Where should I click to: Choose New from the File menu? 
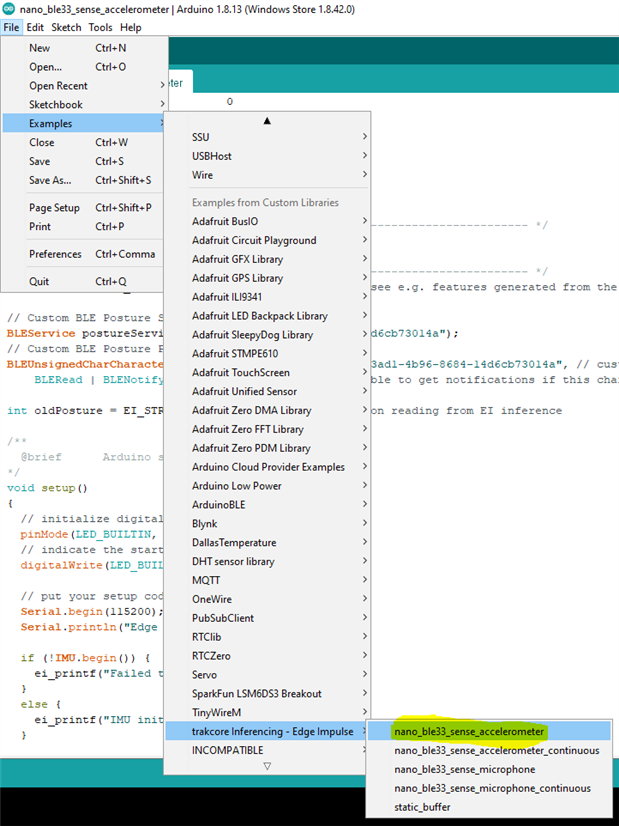coord(84,48)
